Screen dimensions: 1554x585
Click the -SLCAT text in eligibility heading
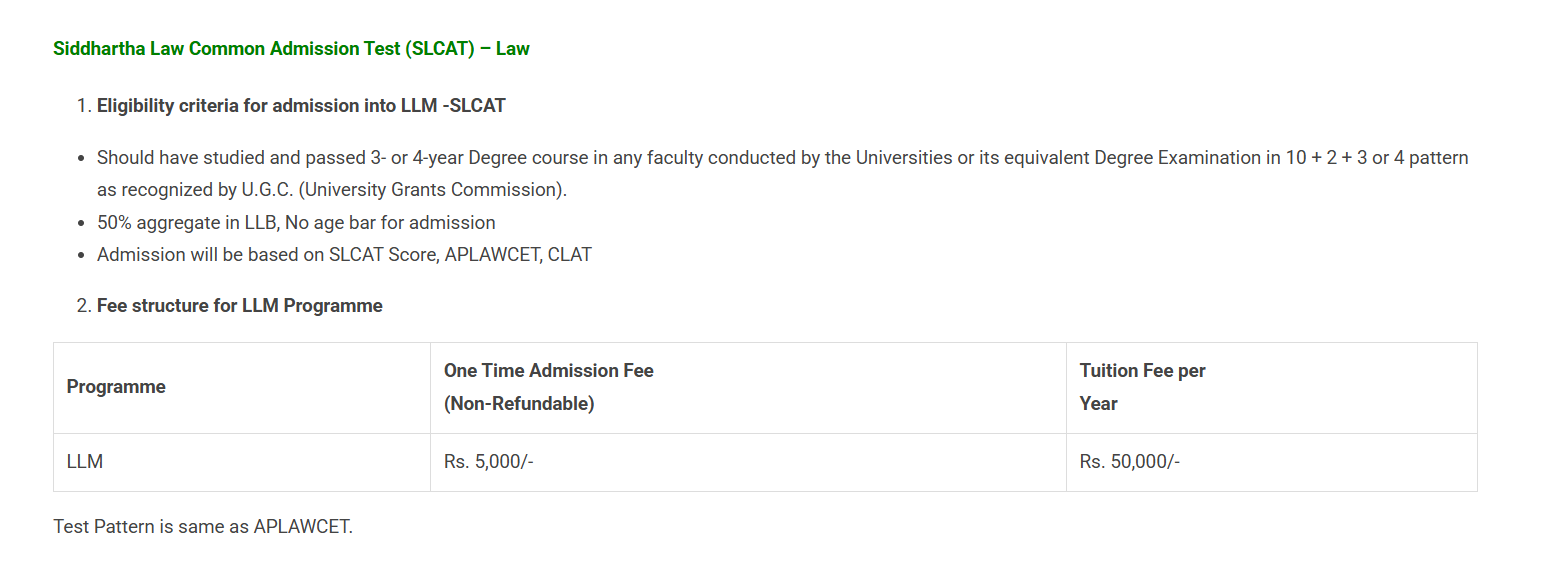click(474, 105)
